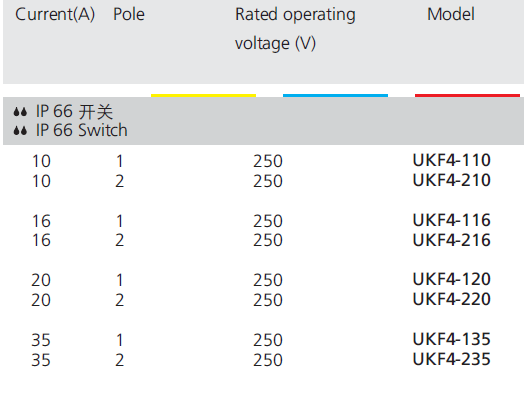Select model UKF4-216
Viewport: 524px width, 401px height.
[x=451, y=240]
